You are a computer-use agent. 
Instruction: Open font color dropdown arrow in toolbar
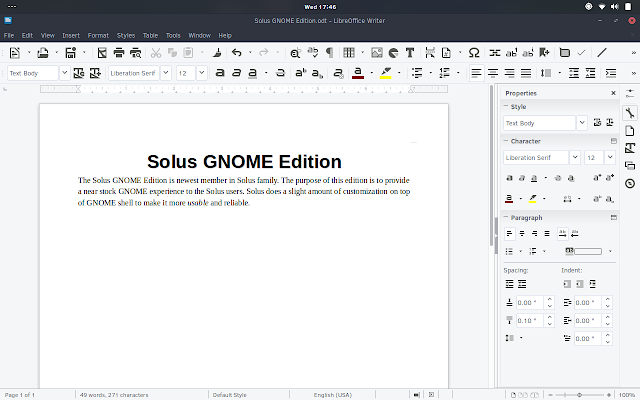click(371, 73)
